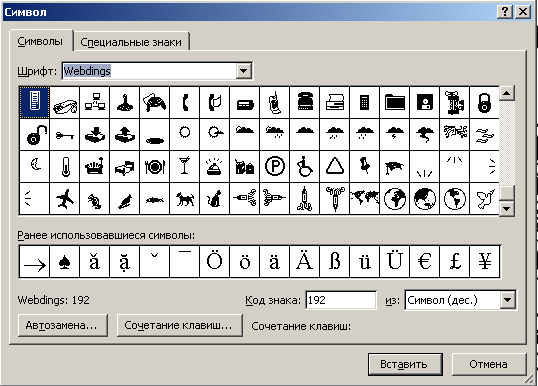538x386 pixels.
Task: Select the airplane symbol in the grid
Action: tap(65, 199)
